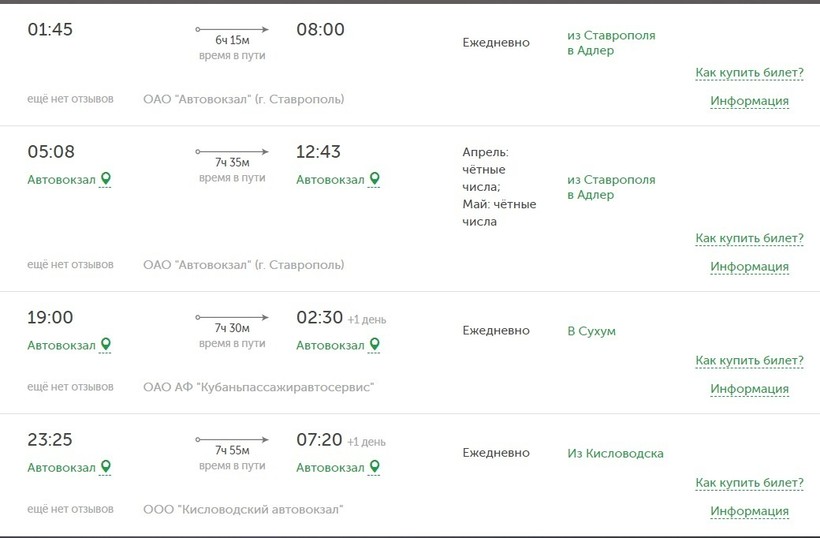Screen dimensions: 820x538
Task: Click carrier name ОАО АФ "Кубаньпассажиравтосервис"
Action: 258,387
